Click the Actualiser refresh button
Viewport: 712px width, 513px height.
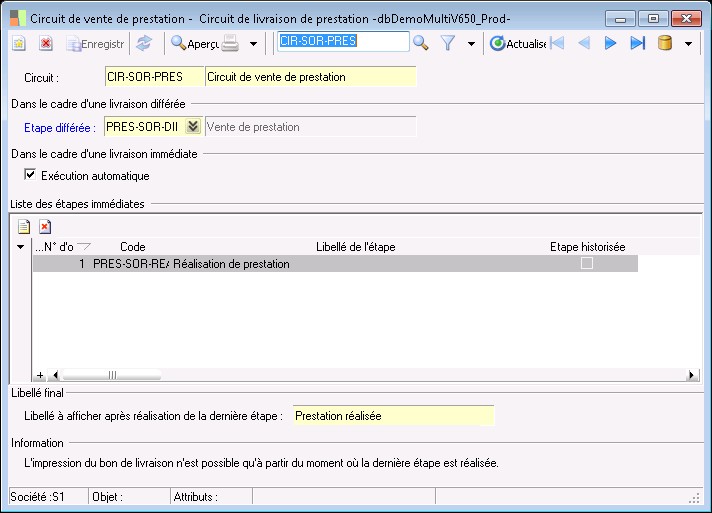pyautogui.click(x=518, y=44)
